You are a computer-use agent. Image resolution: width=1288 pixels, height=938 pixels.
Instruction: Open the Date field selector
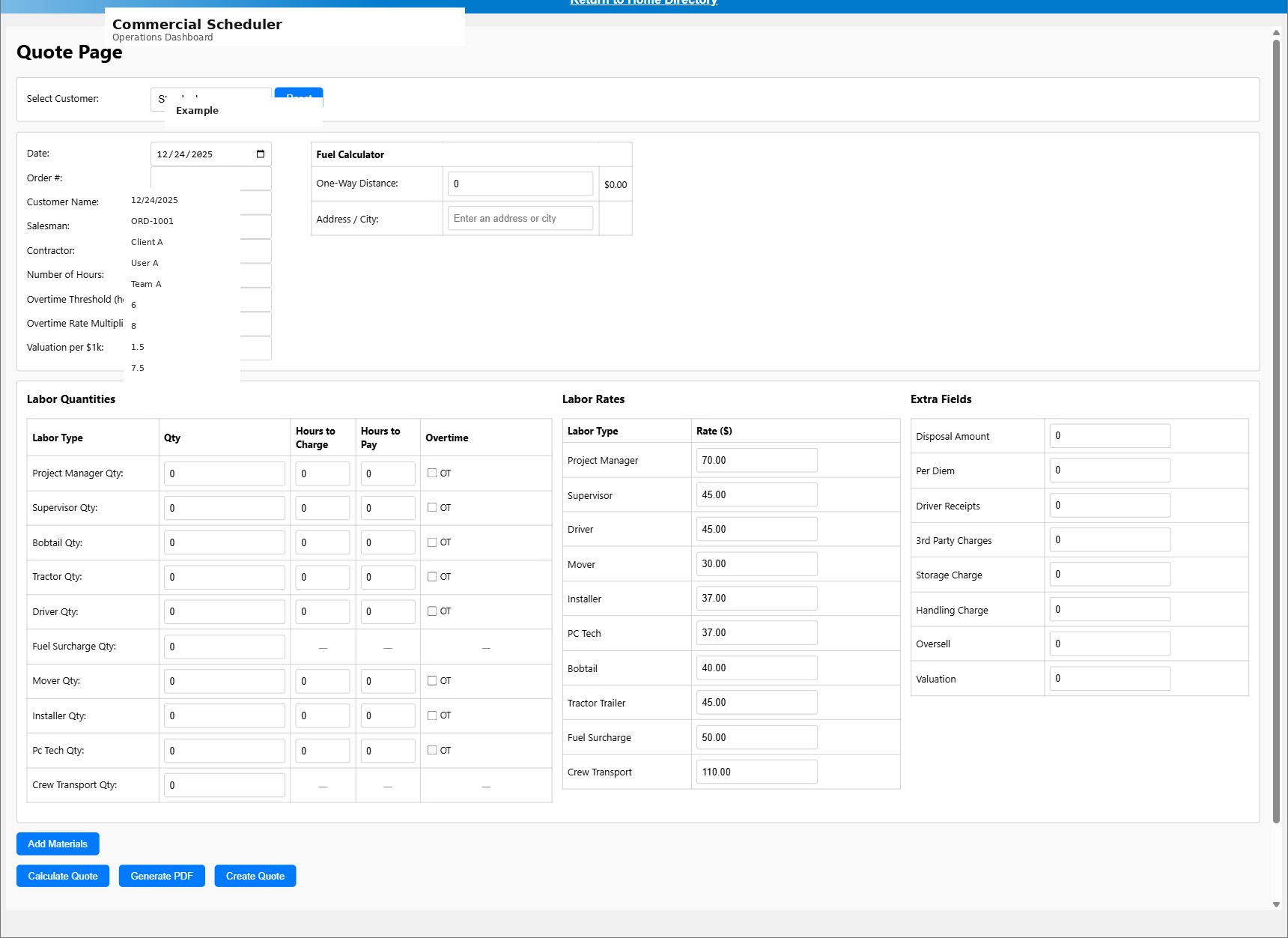pos(210,154)
